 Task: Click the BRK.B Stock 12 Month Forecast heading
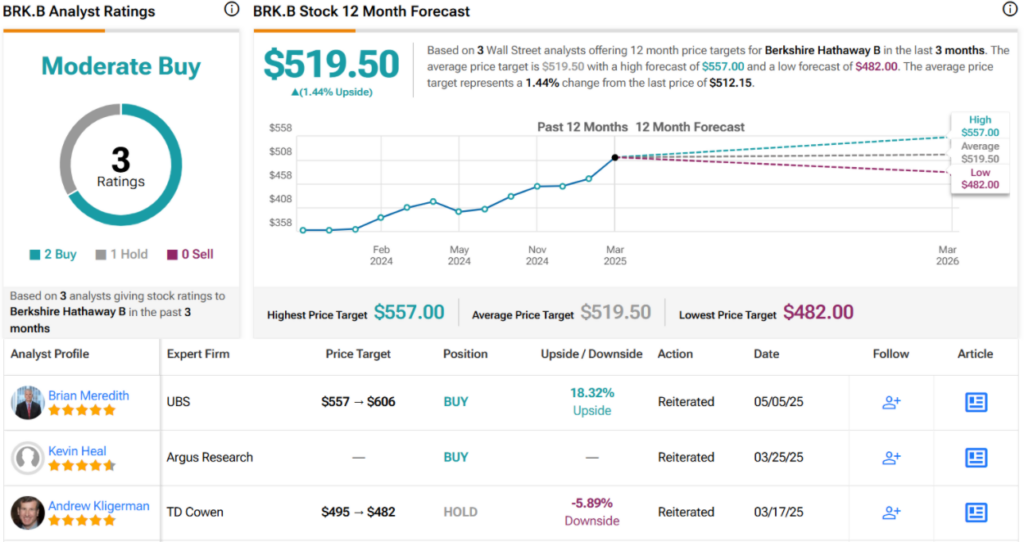(x=361, y=11)
